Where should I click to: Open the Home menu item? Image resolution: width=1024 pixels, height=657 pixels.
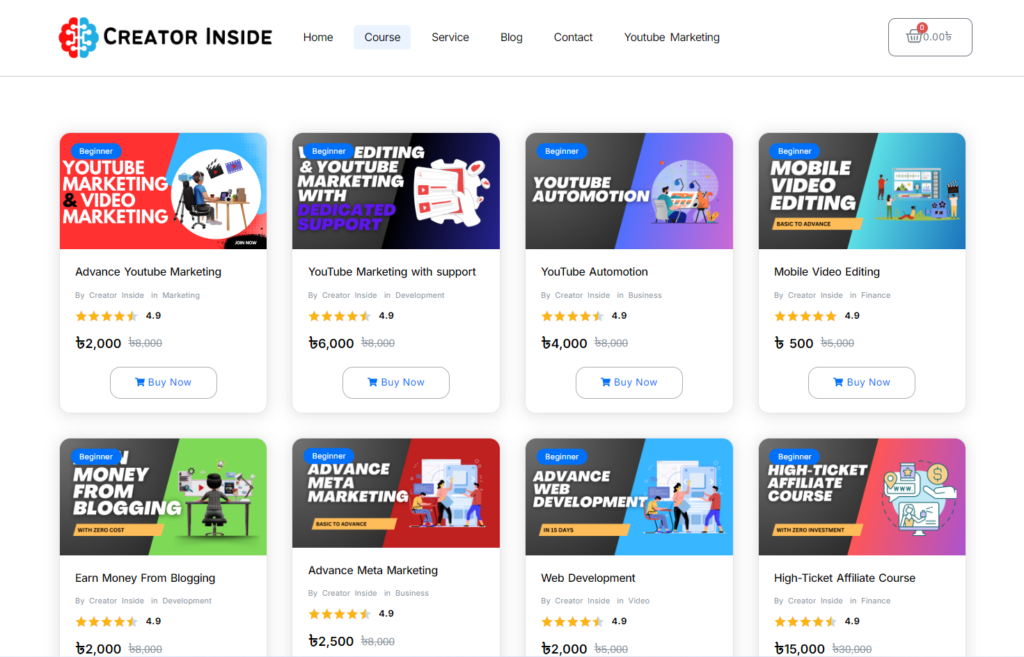(318, 37)
